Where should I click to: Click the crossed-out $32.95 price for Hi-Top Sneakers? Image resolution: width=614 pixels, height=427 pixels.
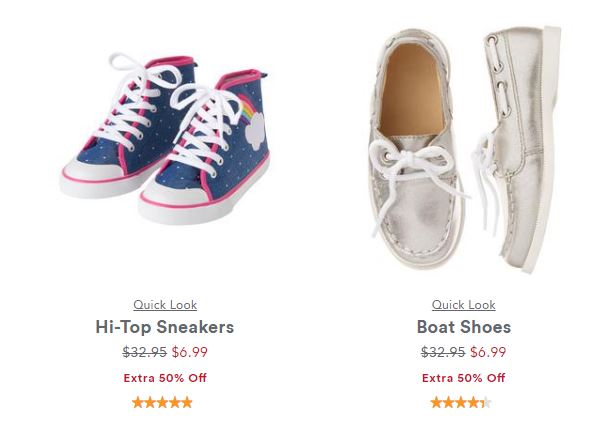pyautogui.click(x=144, y=352)
